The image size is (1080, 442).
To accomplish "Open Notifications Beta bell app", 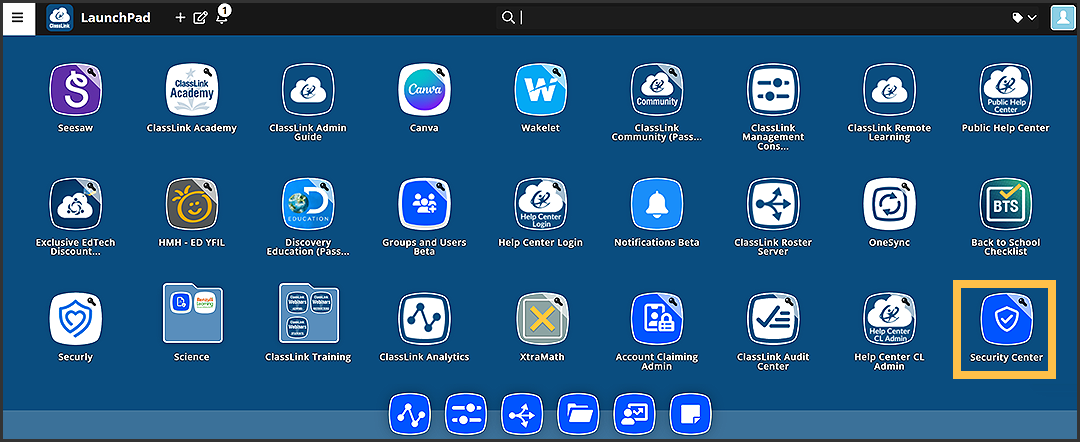I will [x=657, y=206].
